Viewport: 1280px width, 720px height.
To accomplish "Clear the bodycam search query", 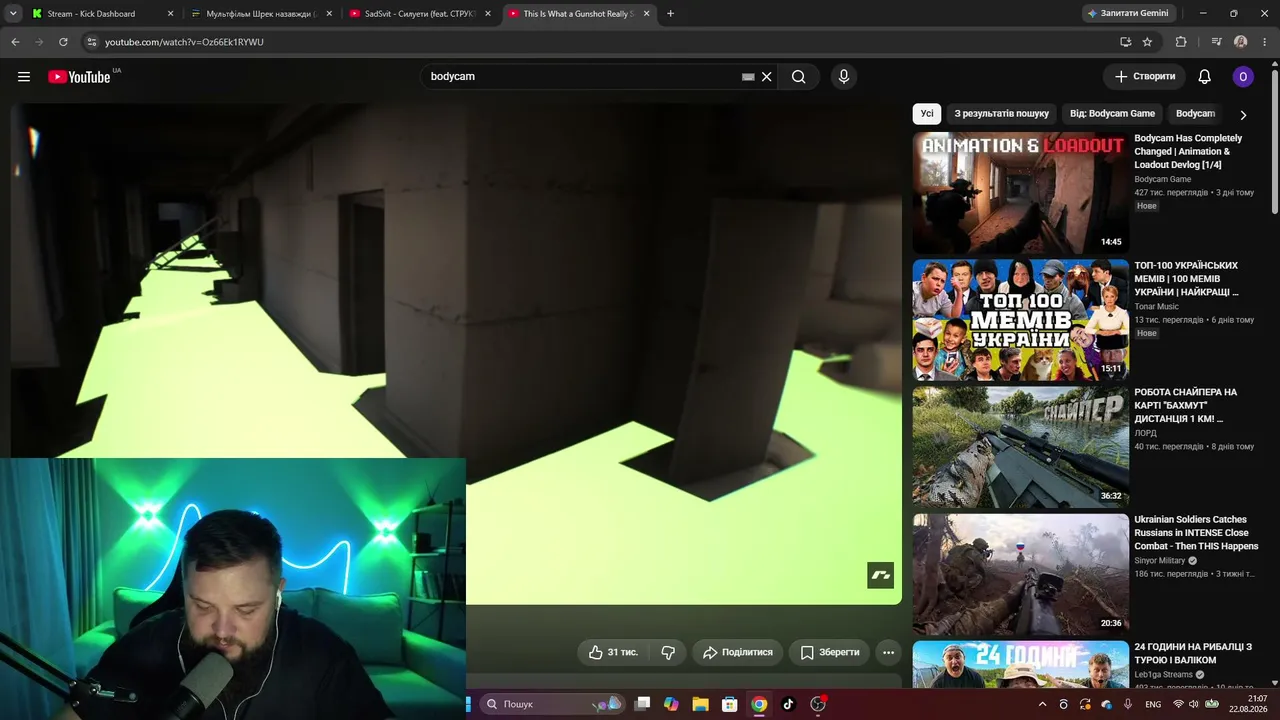I will tap(767, 77).
